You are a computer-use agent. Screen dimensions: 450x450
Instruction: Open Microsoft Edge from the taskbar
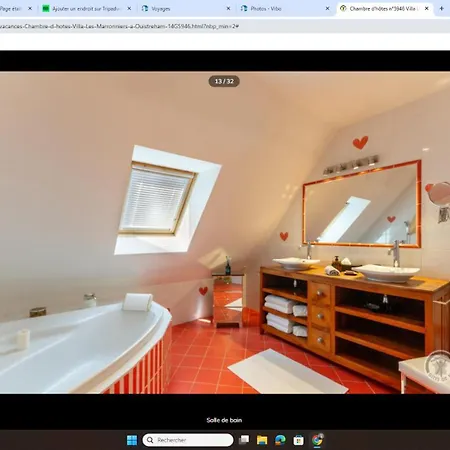coord(280,440)
